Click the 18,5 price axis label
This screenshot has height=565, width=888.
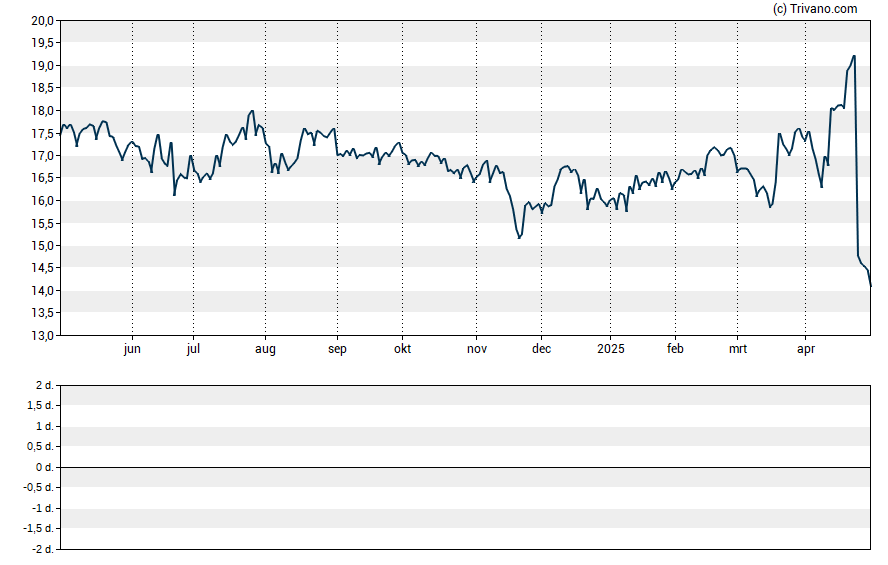42,88
